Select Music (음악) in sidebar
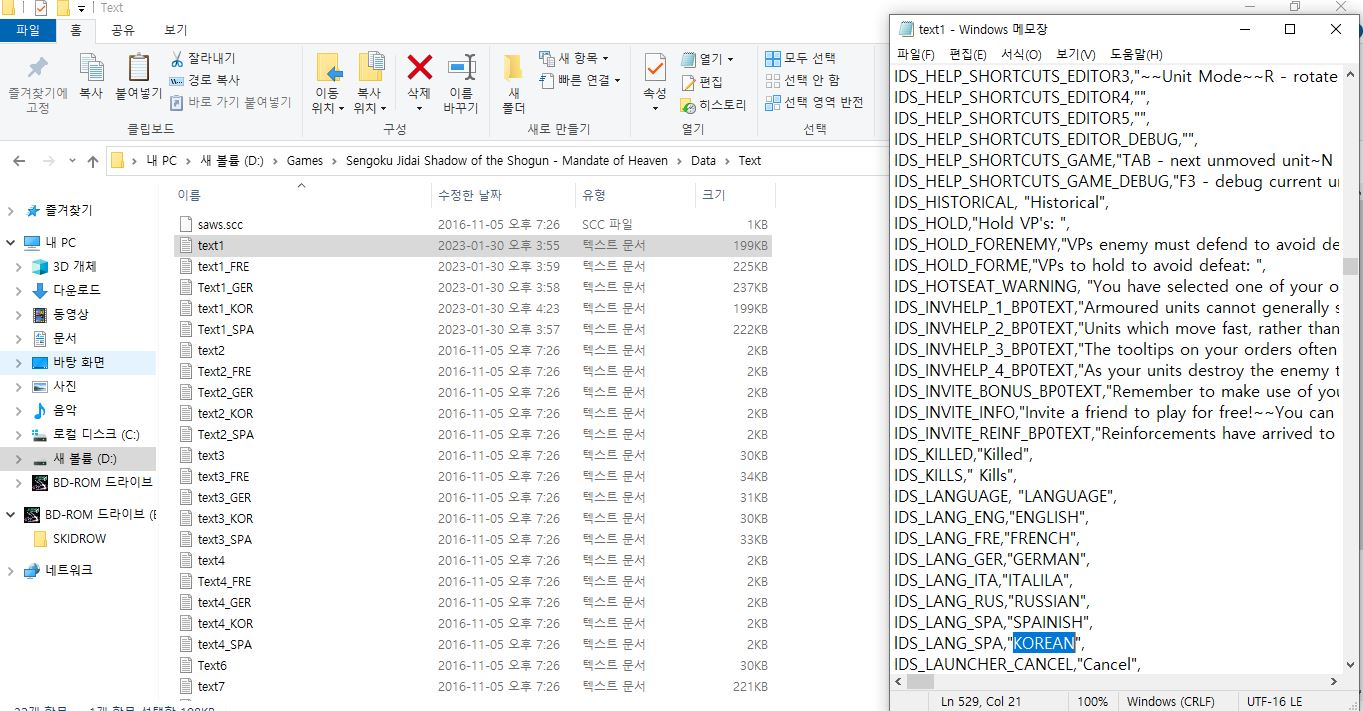1363x711 pixels. click(65, 411)
